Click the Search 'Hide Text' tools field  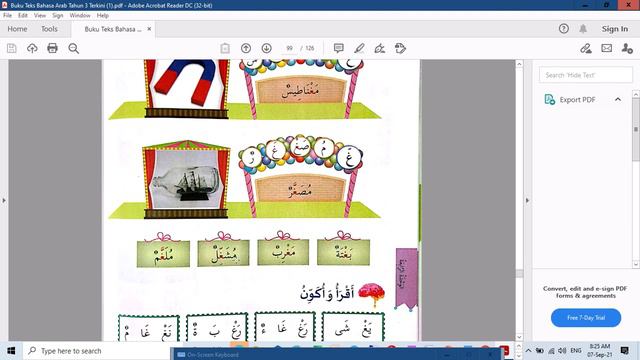click(x=586, y=75)
